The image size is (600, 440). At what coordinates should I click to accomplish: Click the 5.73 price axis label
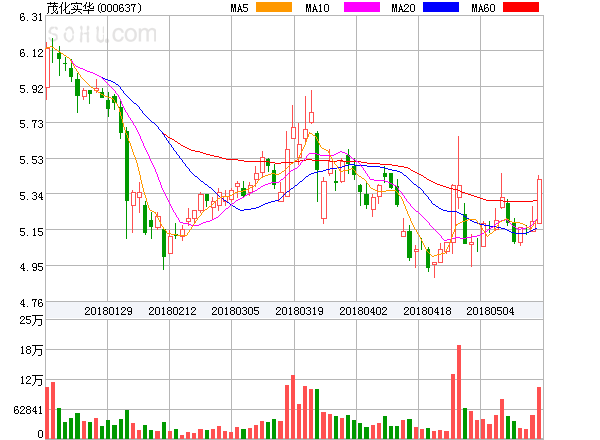click(31, 124)
